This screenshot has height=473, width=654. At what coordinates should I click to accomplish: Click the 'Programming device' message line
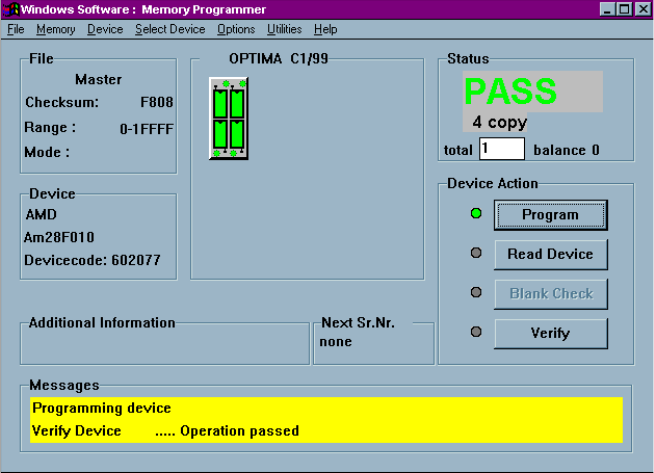tap(101, 408)
